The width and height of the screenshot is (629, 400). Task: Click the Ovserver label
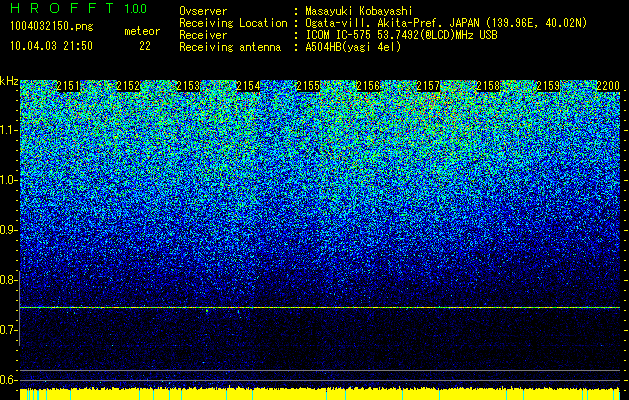pyautogui.click(x=203, y=11)
